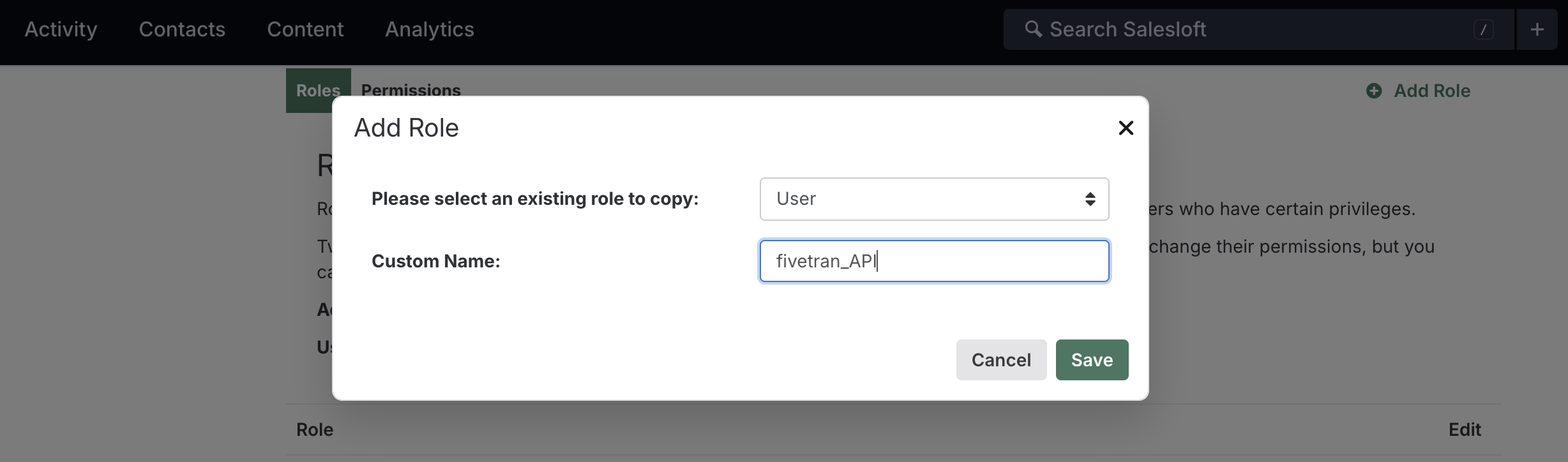Save the new role

point(1092,360)
